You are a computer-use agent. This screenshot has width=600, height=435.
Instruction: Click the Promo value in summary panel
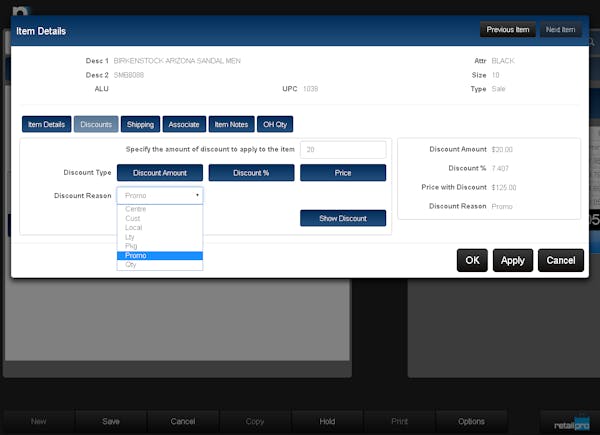tap(502, 207)
